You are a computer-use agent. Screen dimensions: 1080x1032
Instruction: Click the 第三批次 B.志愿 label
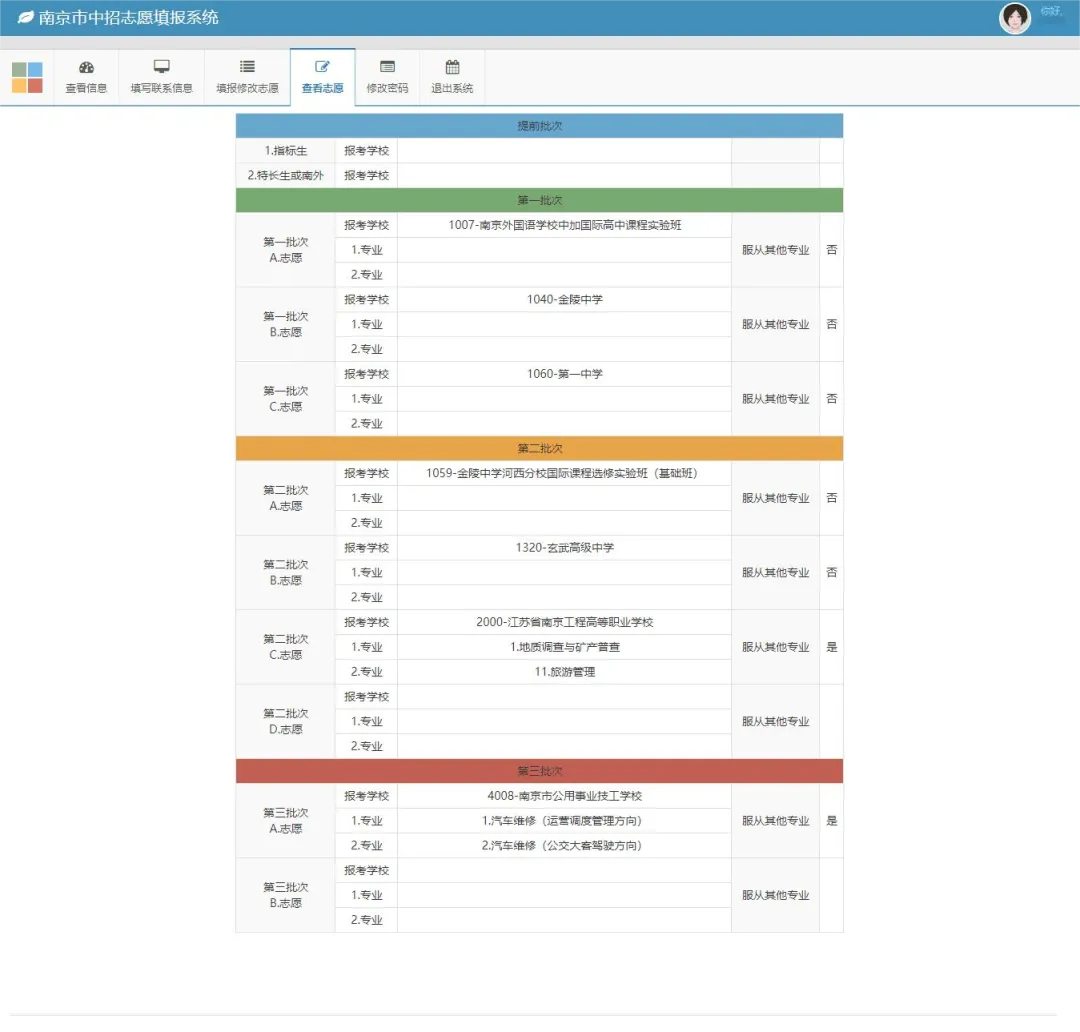coord(286,895)
